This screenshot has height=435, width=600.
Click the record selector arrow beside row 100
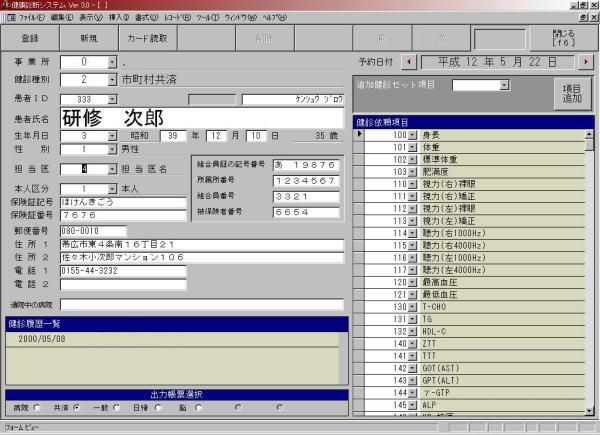pyautogui.click(x=359, y=134)
